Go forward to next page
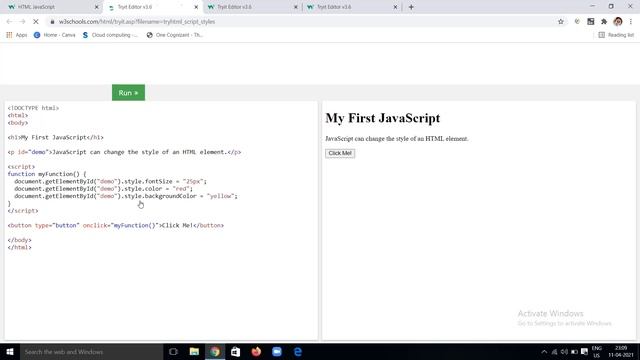Image resolution: width=640 pixels, height=360 pixels. (22, 22)
